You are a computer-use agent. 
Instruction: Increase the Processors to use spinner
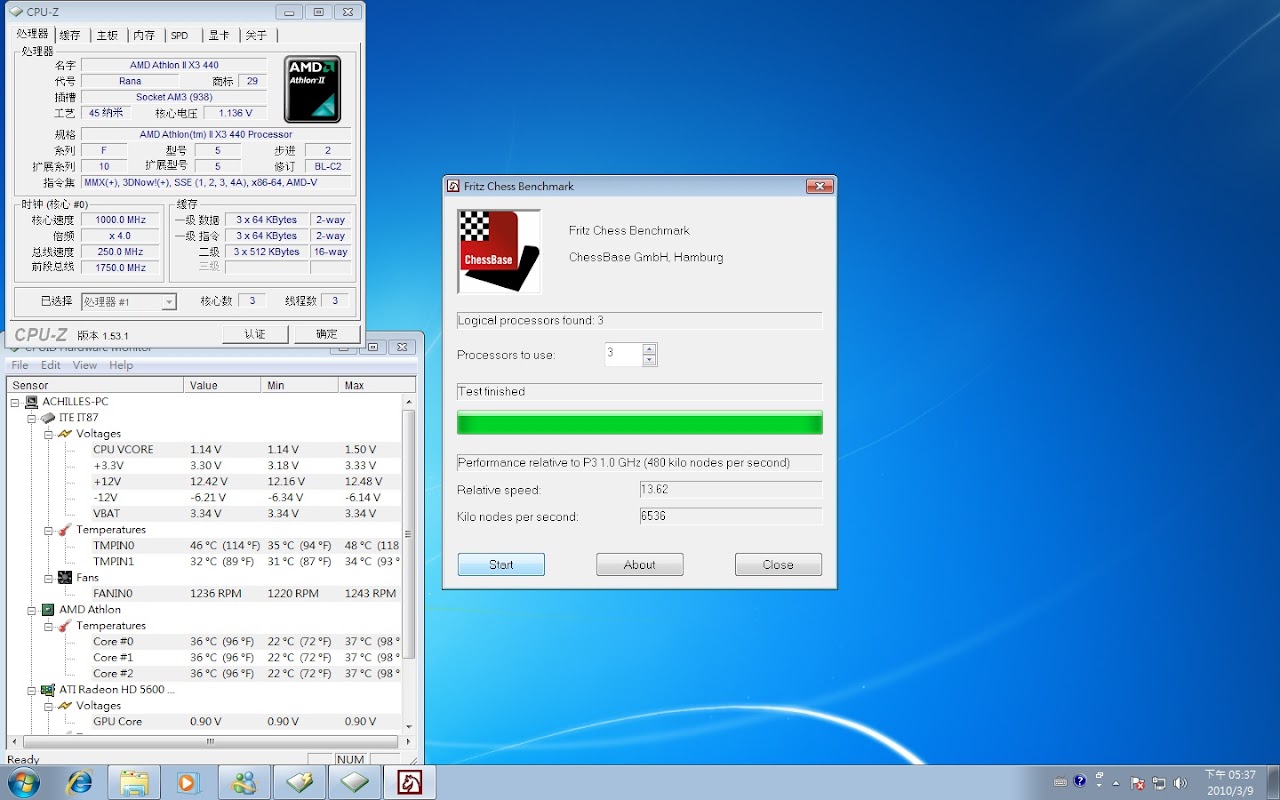tap(650, 349)
